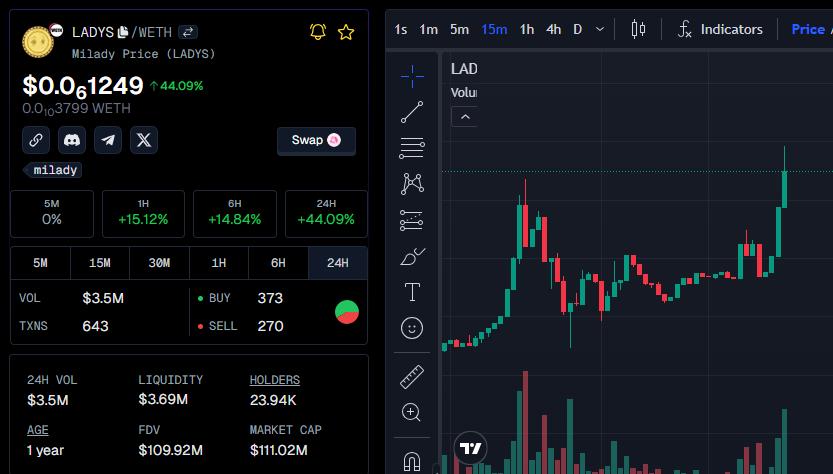Click the $111.02M market cap value
Viewport: 833px width, 474px height.
point(278,451)
